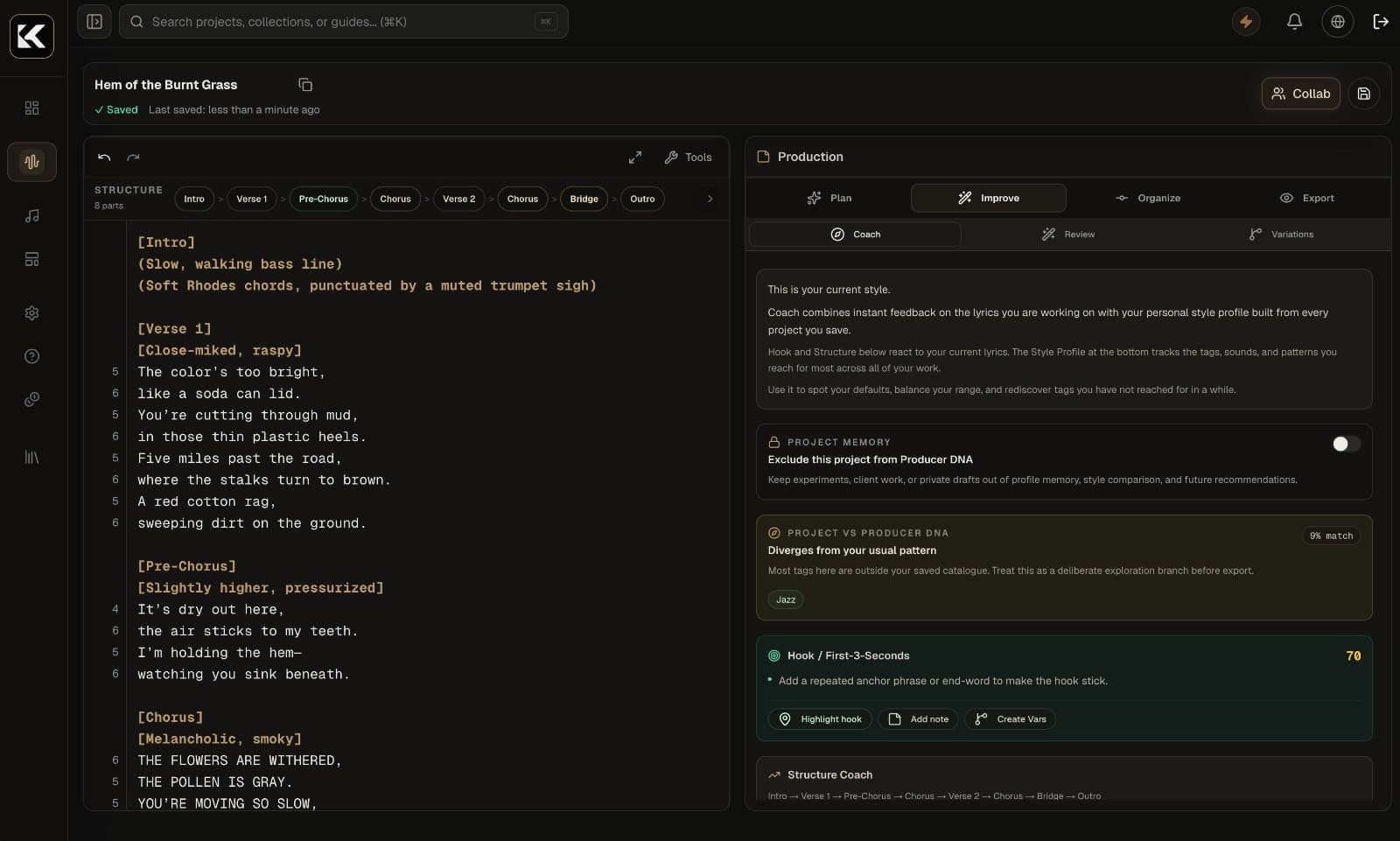Jump to the Verse 1 structure chip

(252, 199)
